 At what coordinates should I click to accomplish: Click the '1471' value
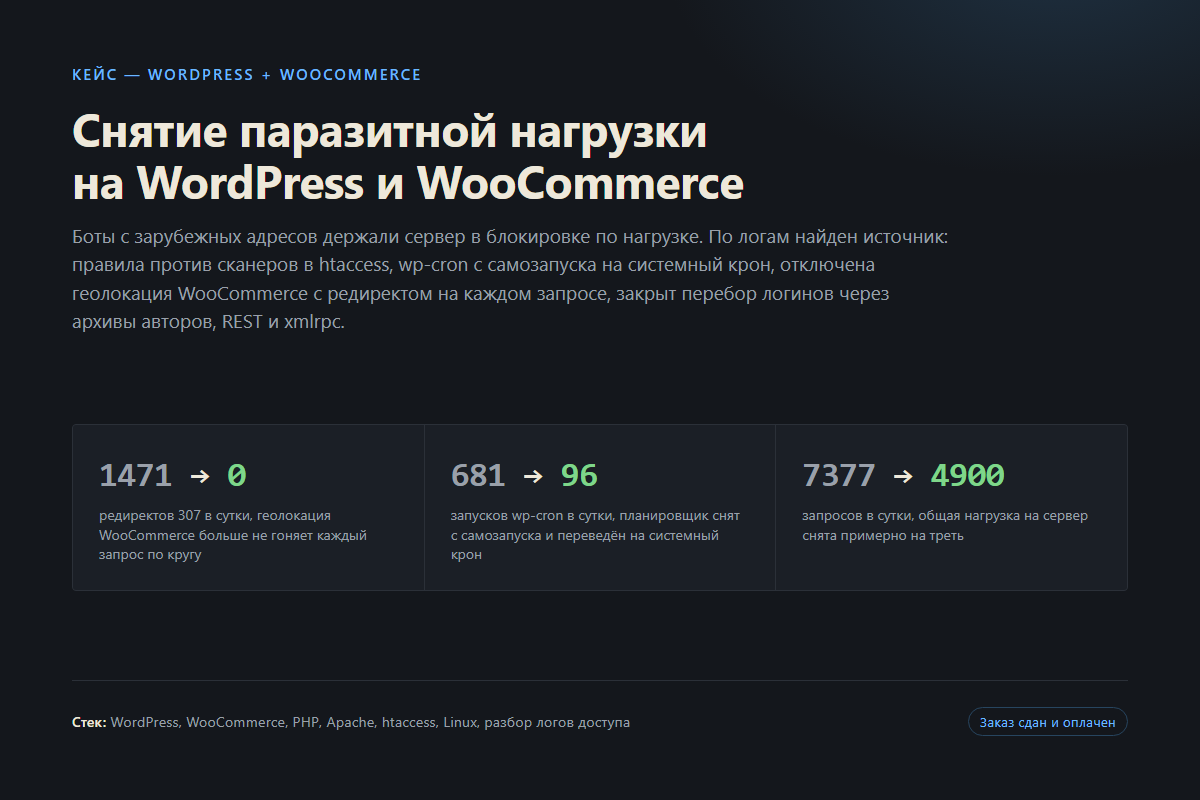[x=136, y=475]
